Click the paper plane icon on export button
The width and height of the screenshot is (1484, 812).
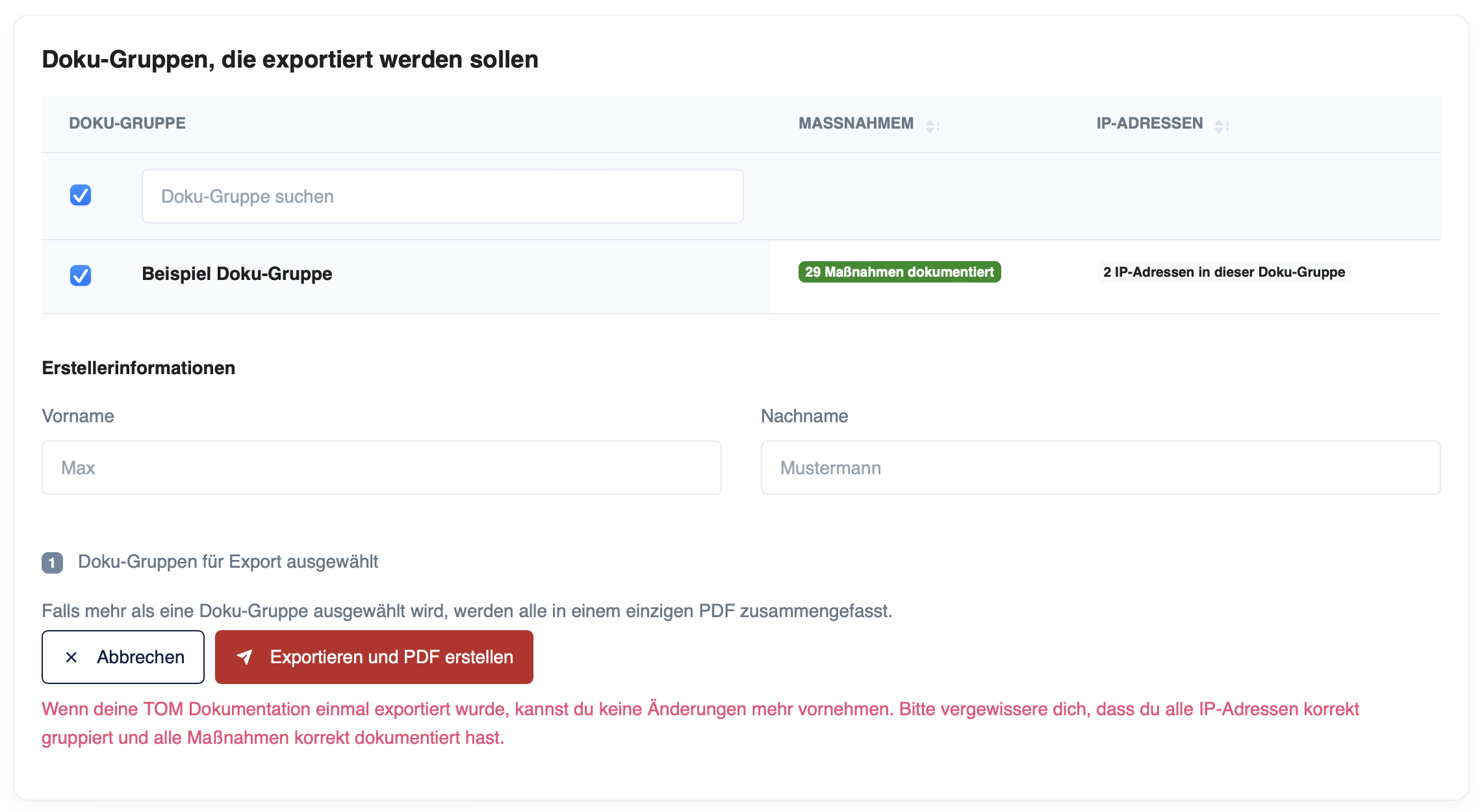pyautogui.click(x=244, y=657)
